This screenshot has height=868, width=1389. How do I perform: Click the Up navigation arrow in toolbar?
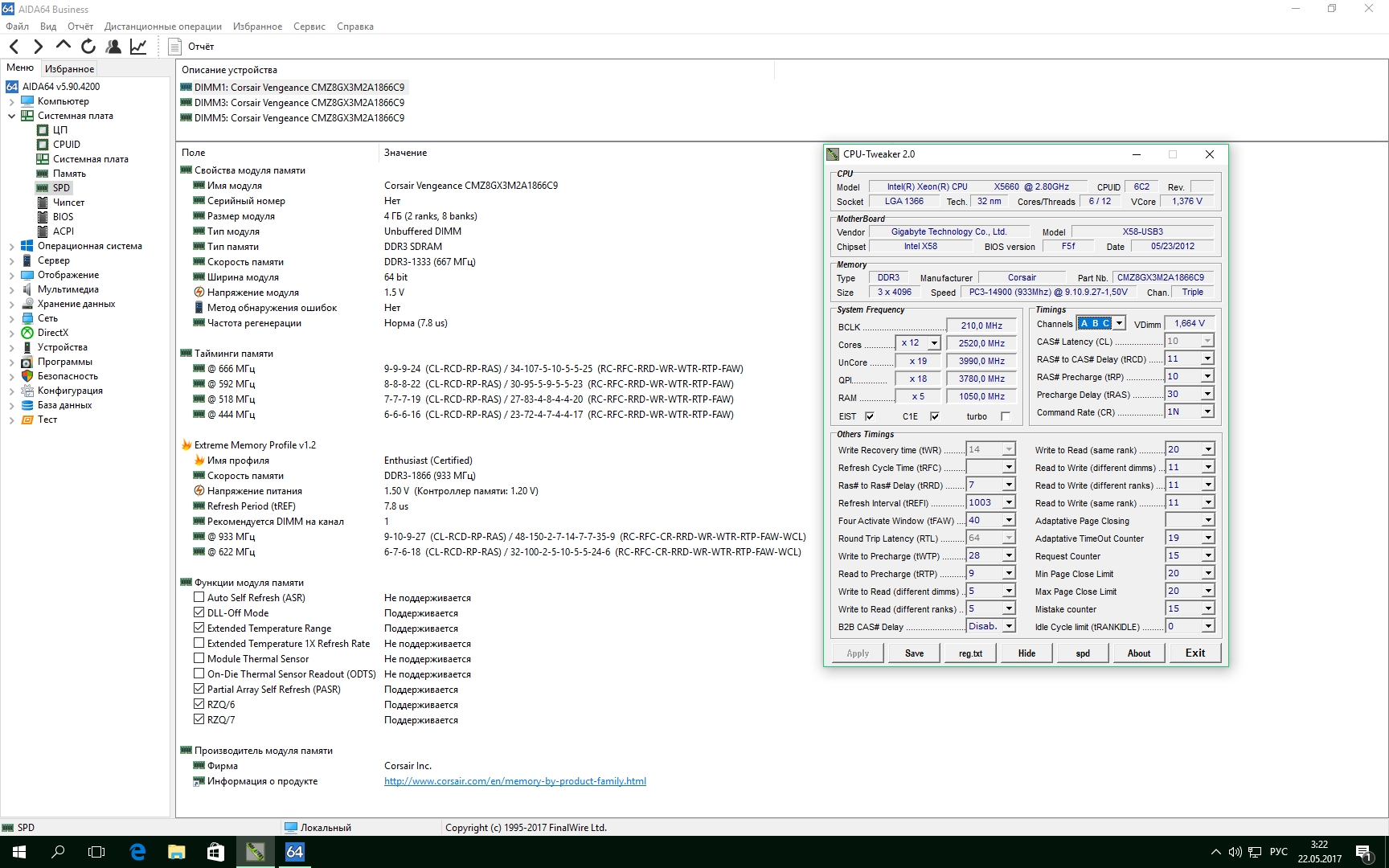click(64, 46)
